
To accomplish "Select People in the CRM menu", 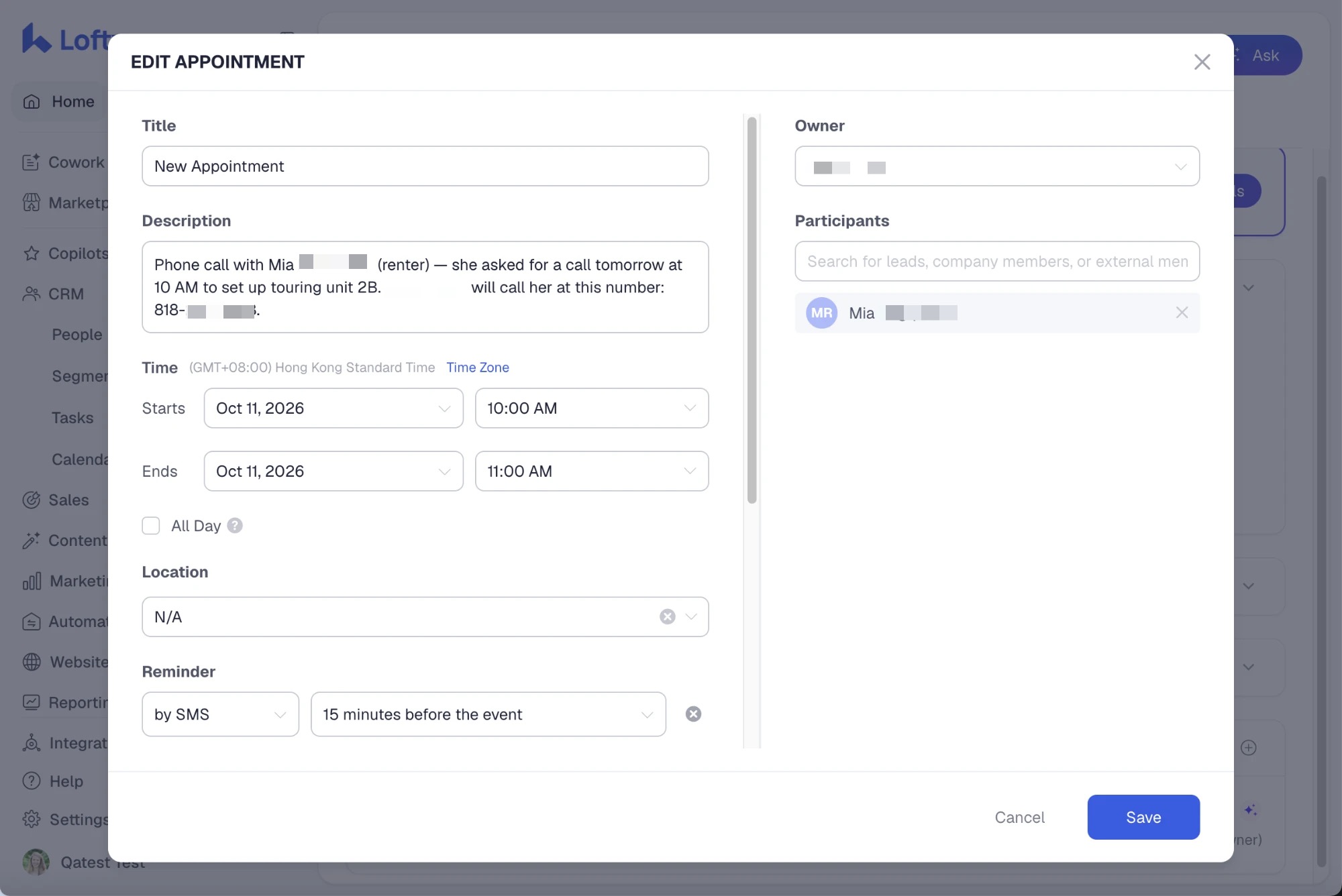I will pos(77,335).
